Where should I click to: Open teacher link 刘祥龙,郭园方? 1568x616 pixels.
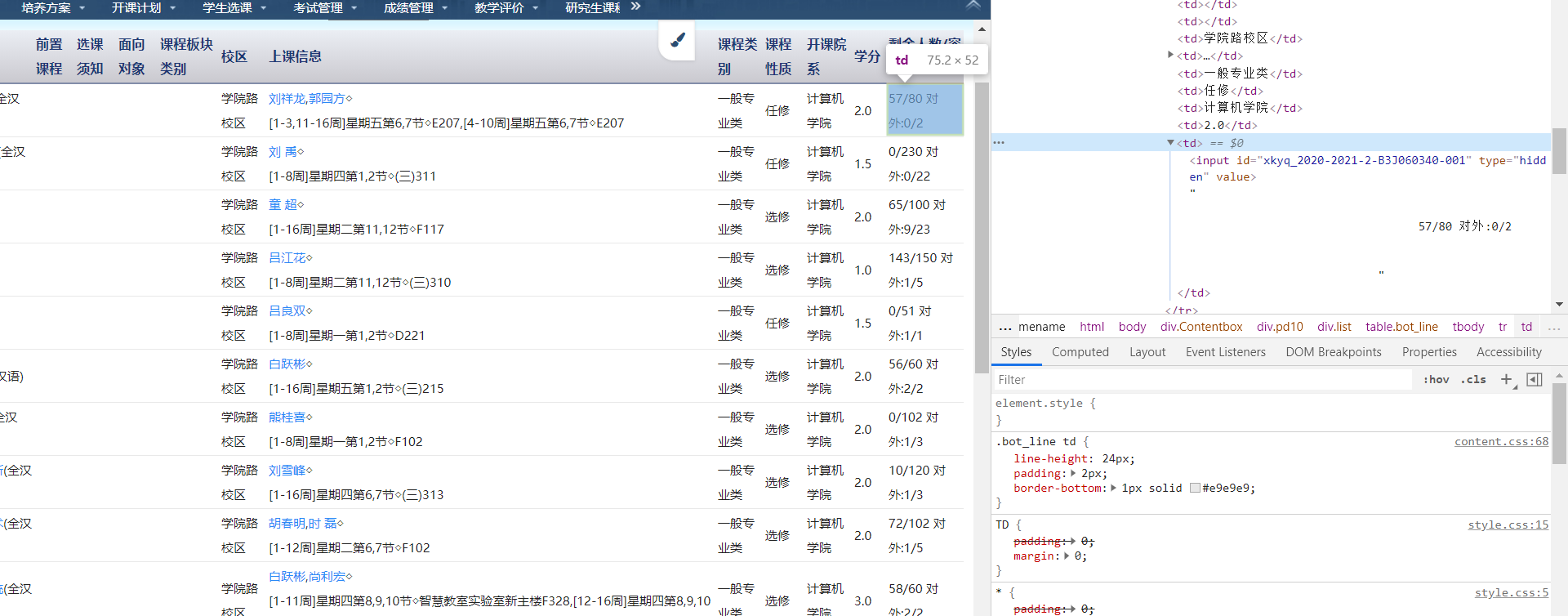[307, 99]
